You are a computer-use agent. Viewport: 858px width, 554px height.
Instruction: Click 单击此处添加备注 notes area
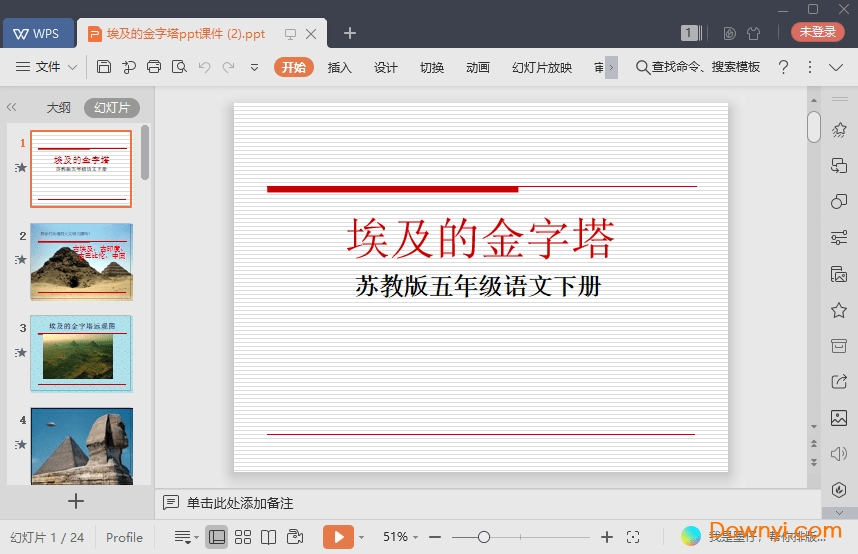click(240, 503)
